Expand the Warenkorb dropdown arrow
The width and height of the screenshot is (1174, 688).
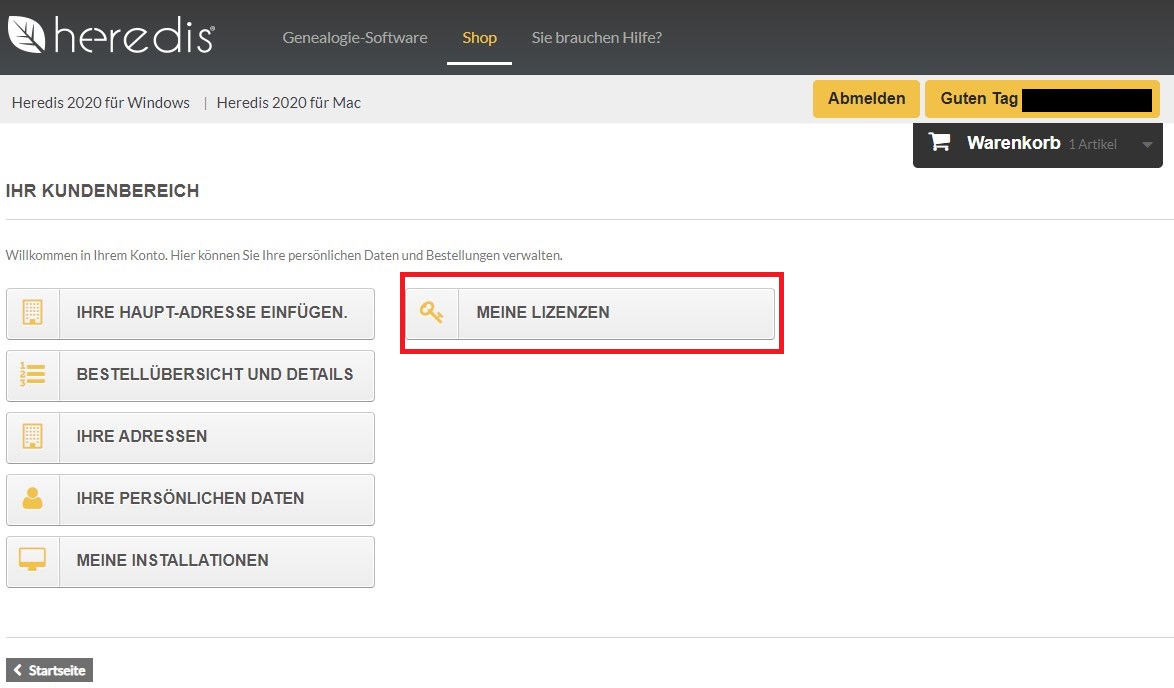tap(1147, 145)
